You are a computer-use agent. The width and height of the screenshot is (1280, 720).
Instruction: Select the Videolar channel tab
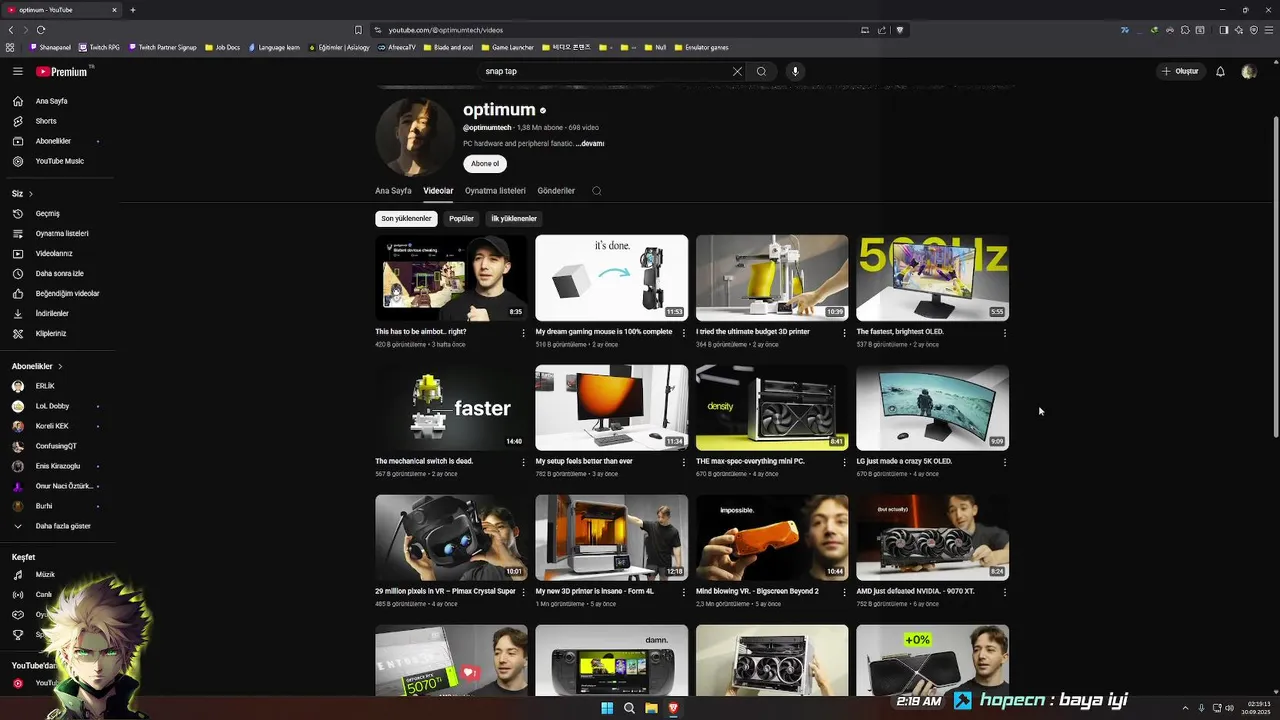click(438, 191)
